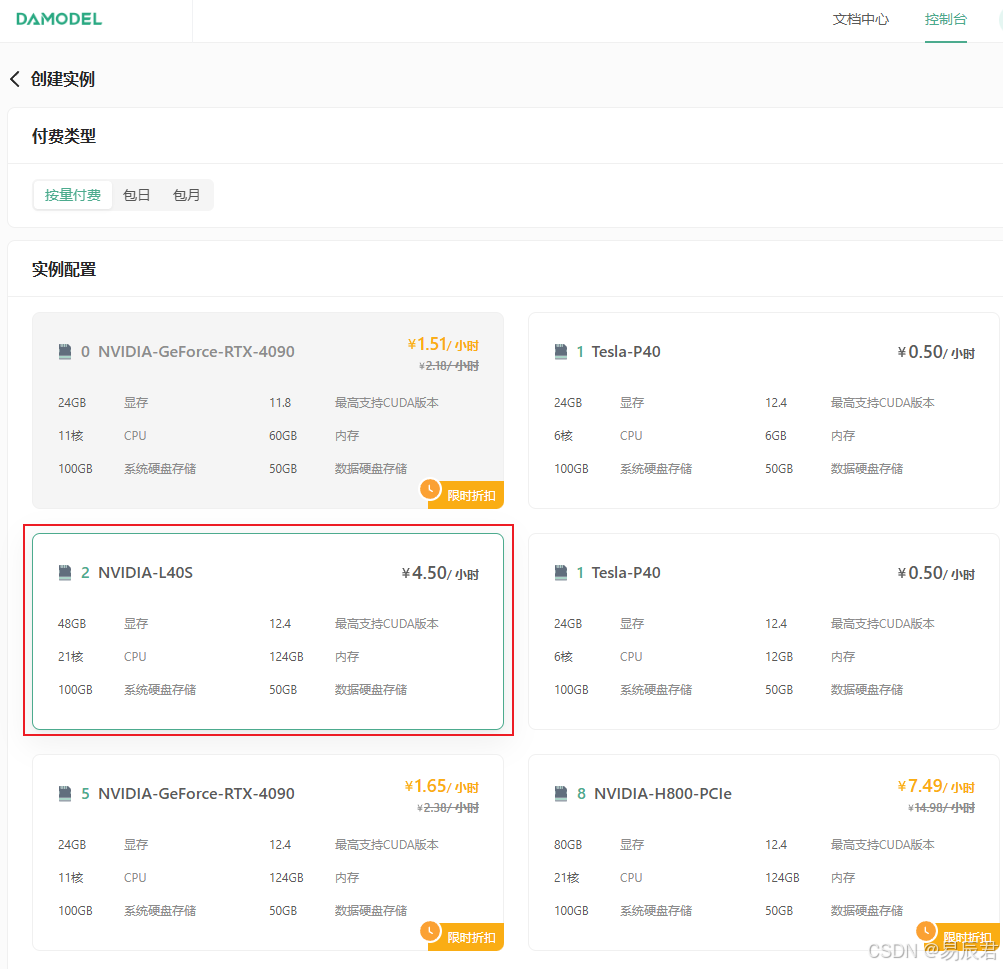Click the 创建实例 page title

[63, 79]
